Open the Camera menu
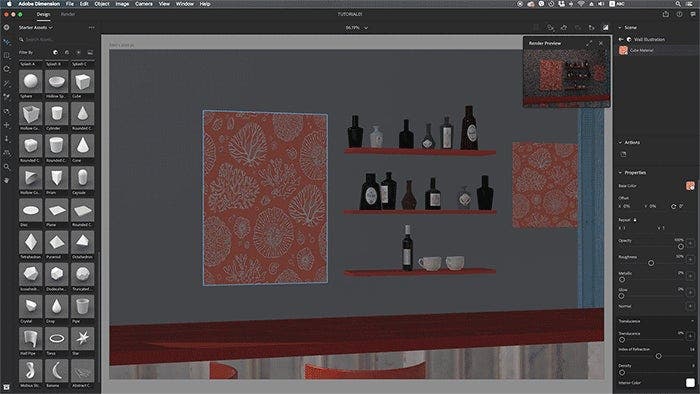Screen dimensions: 700x394 pyautogui.click(x=144, y=4)
